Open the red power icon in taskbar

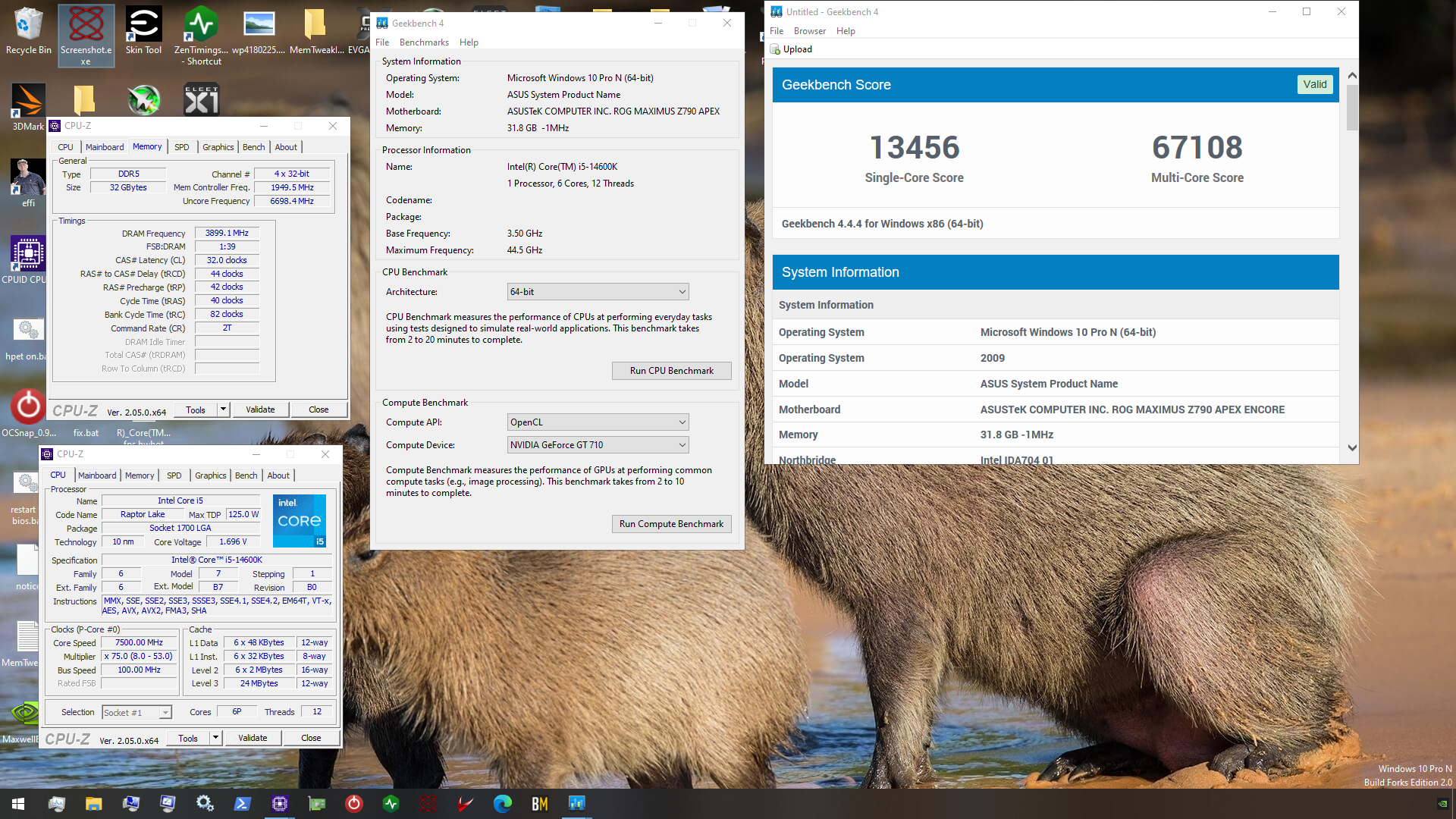click(353, 803)
